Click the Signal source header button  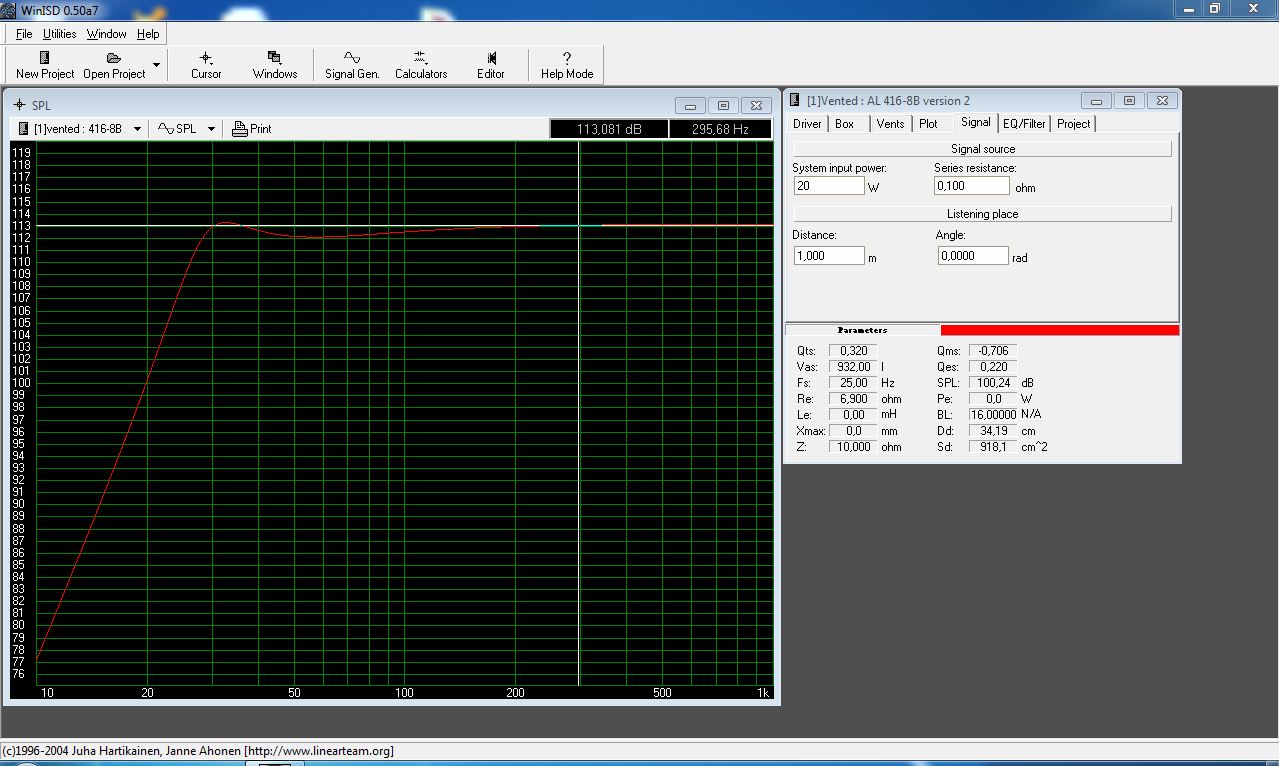pos(983,149)
